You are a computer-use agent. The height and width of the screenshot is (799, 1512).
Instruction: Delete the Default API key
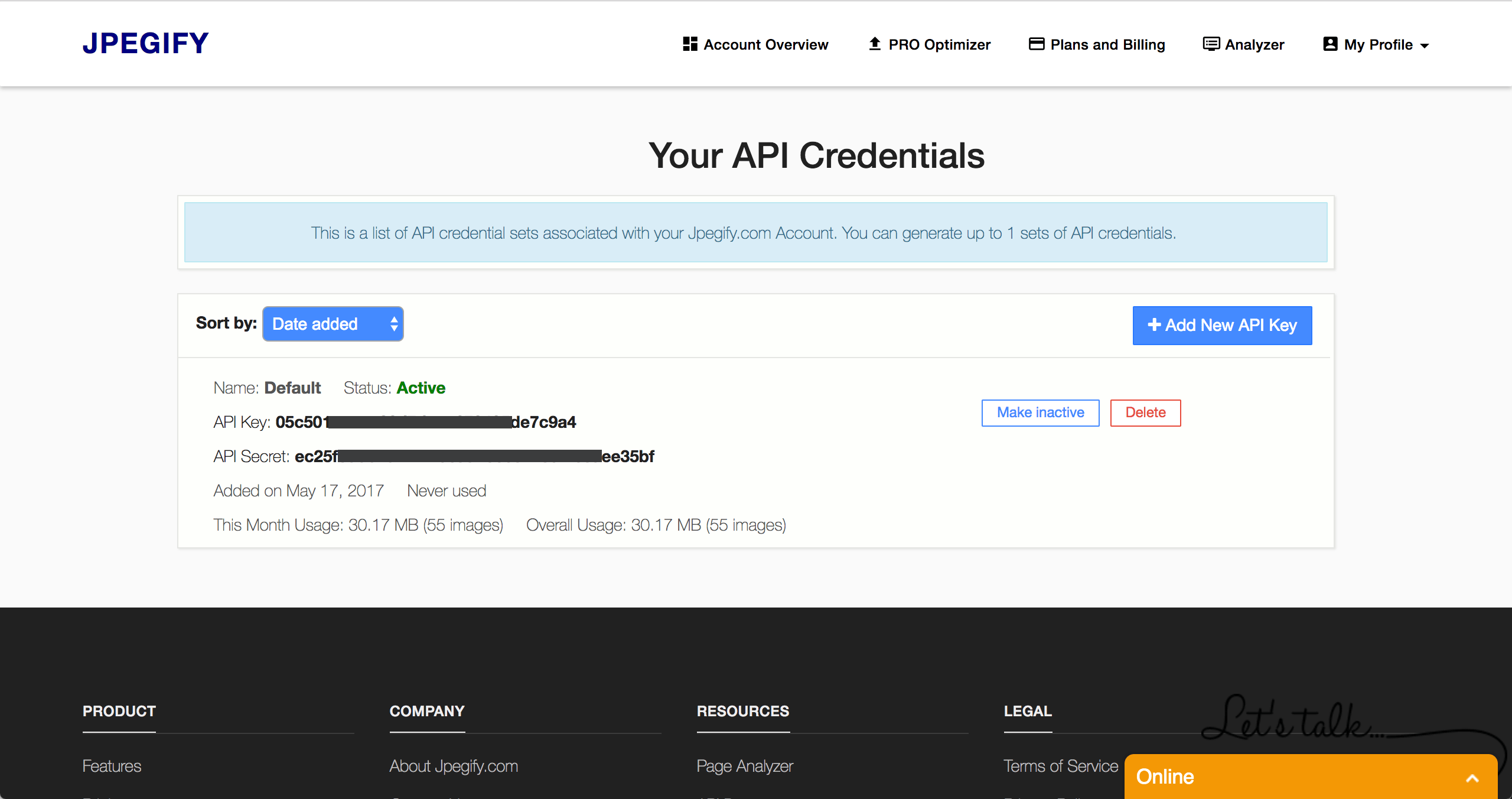click(1145, 413)
